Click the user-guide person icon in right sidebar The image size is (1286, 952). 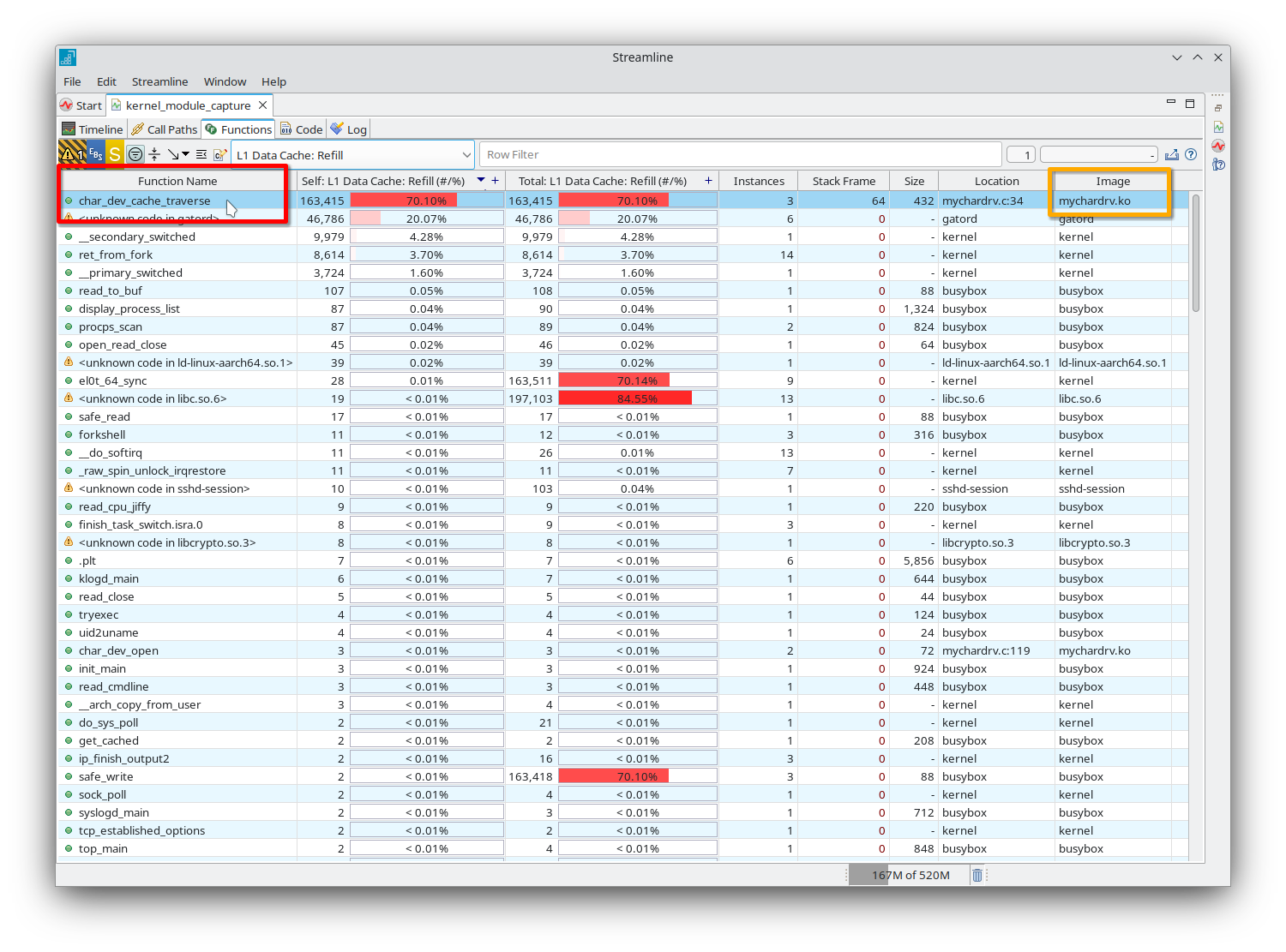[x=1218, y=165]
